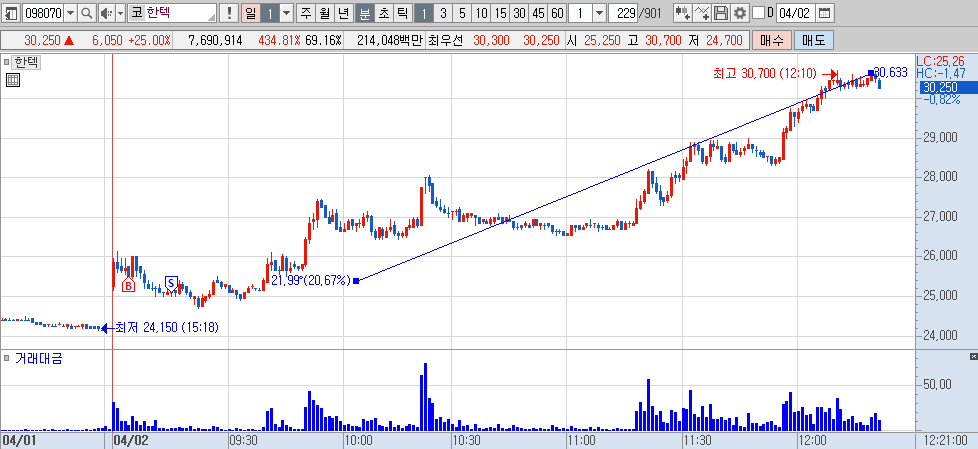Click the stock search magnifier icon

coord(87,12)
